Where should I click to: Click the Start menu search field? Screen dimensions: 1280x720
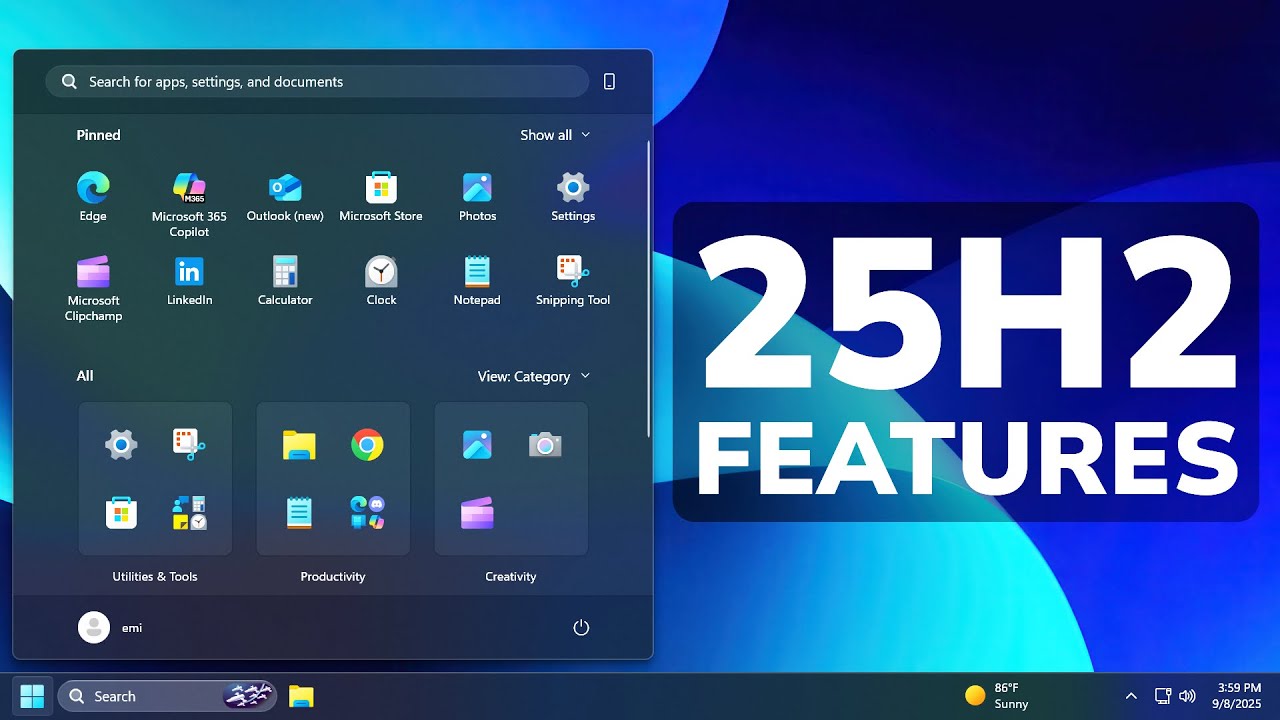pyautogui.click(x=317, y=82)
